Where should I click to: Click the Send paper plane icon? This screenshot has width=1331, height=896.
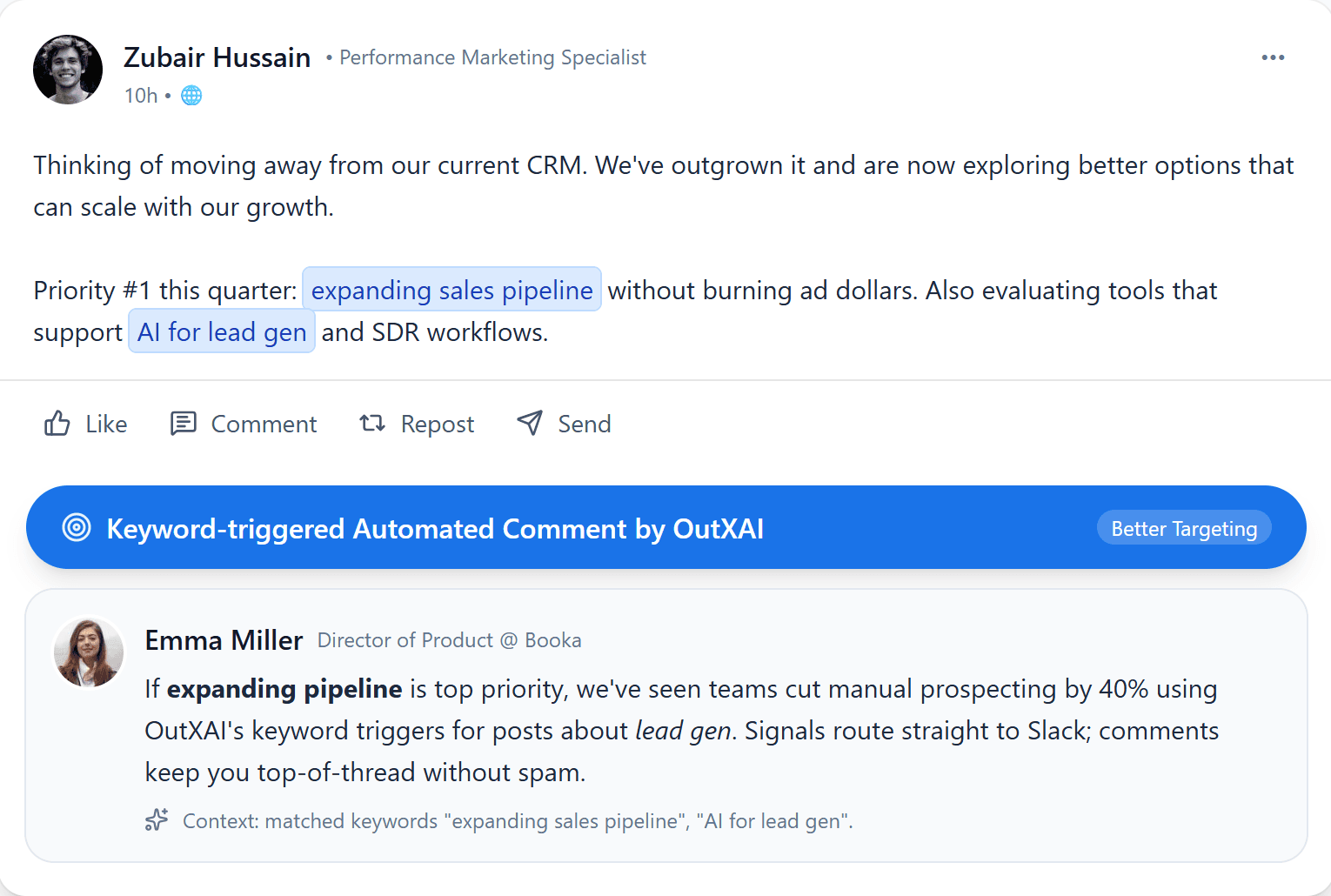pos(530,423)
